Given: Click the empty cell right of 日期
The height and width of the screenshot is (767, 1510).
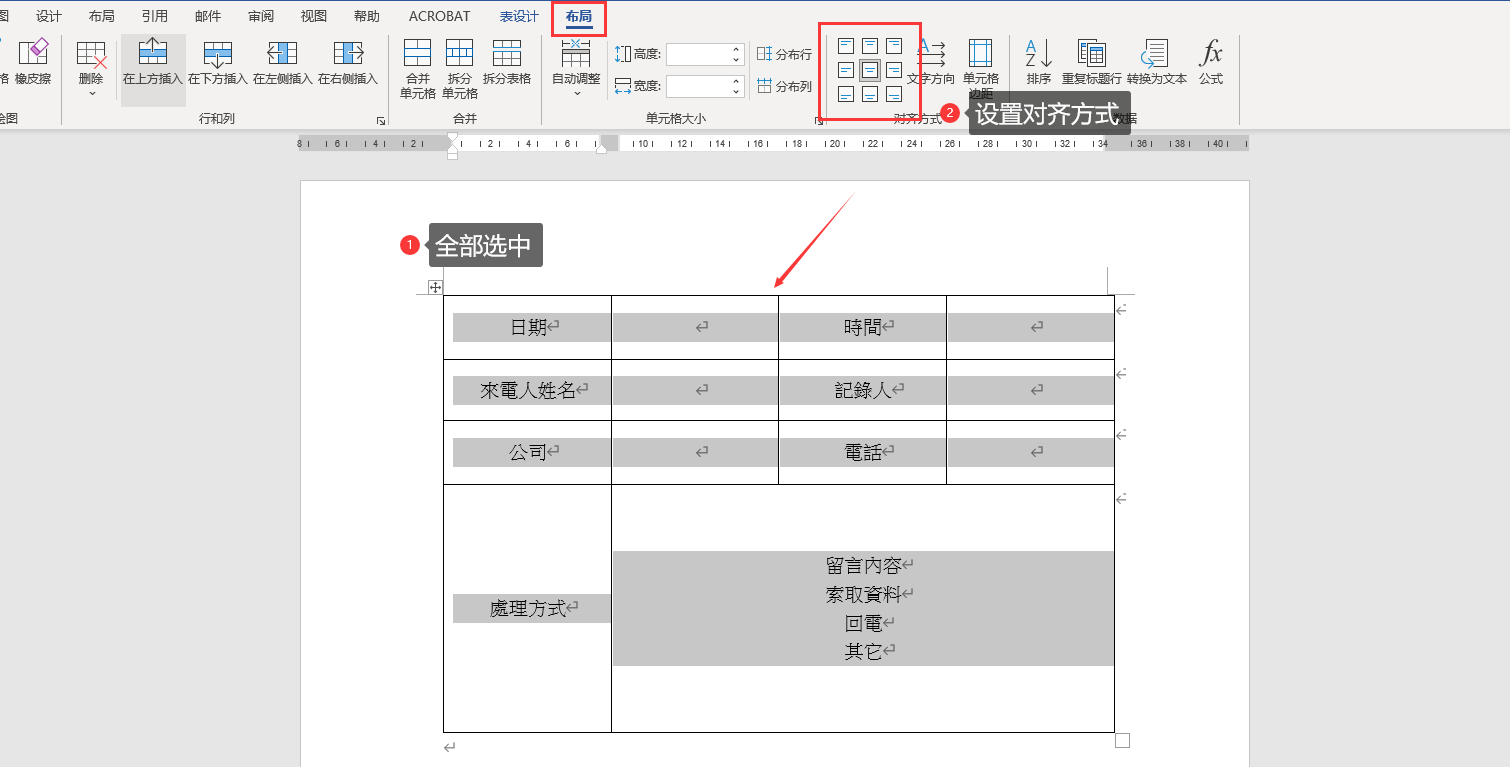Looking at the screenshot, I should tap(695, 327).
